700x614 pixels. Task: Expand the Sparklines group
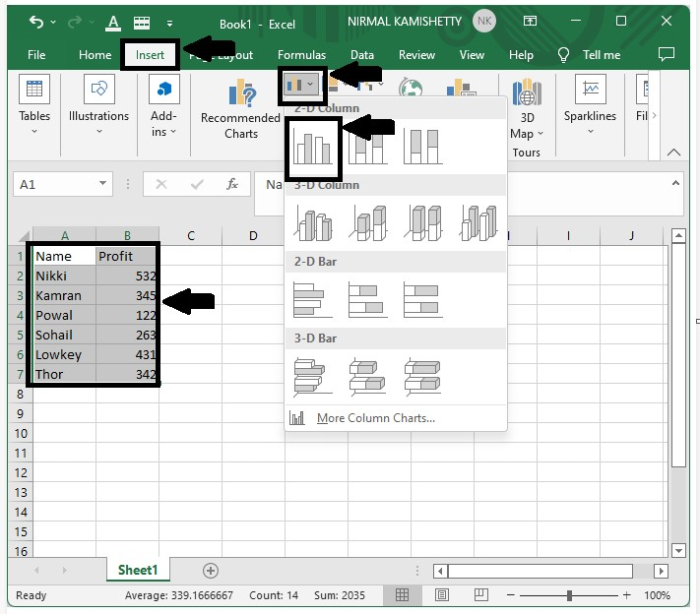(590, 106)
